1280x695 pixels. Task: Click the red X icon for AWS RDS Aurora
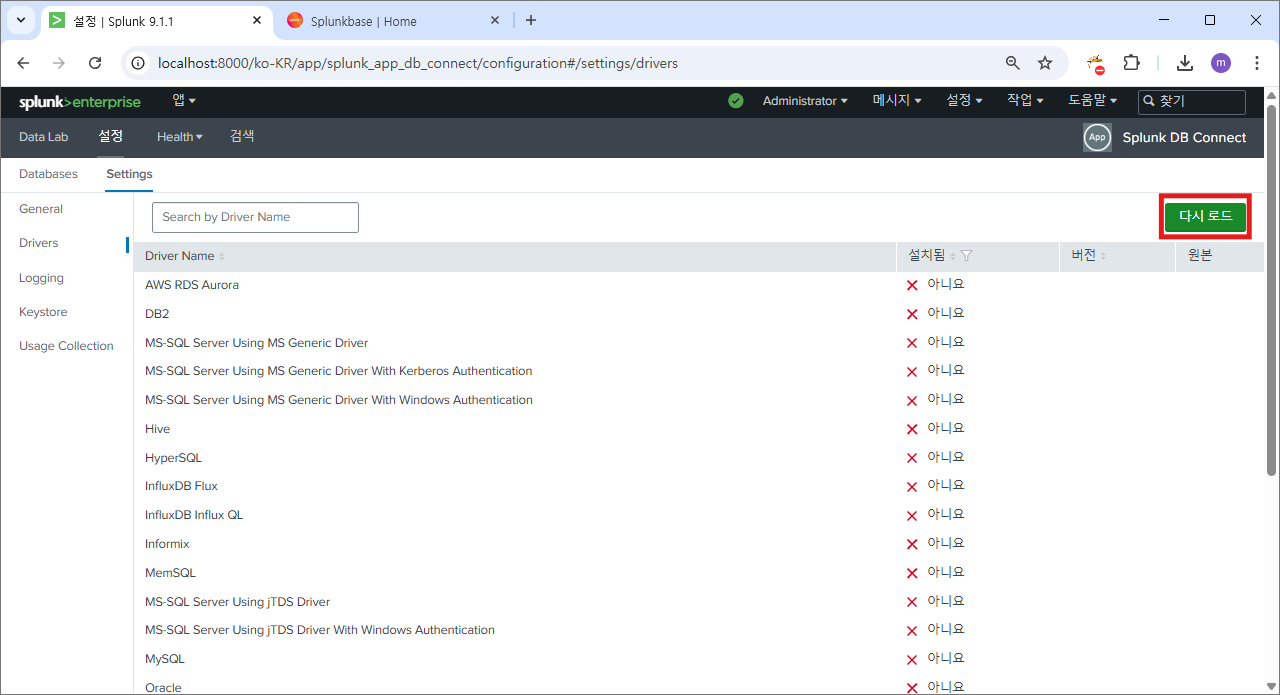pyautogui.click(x=912, y=286)
